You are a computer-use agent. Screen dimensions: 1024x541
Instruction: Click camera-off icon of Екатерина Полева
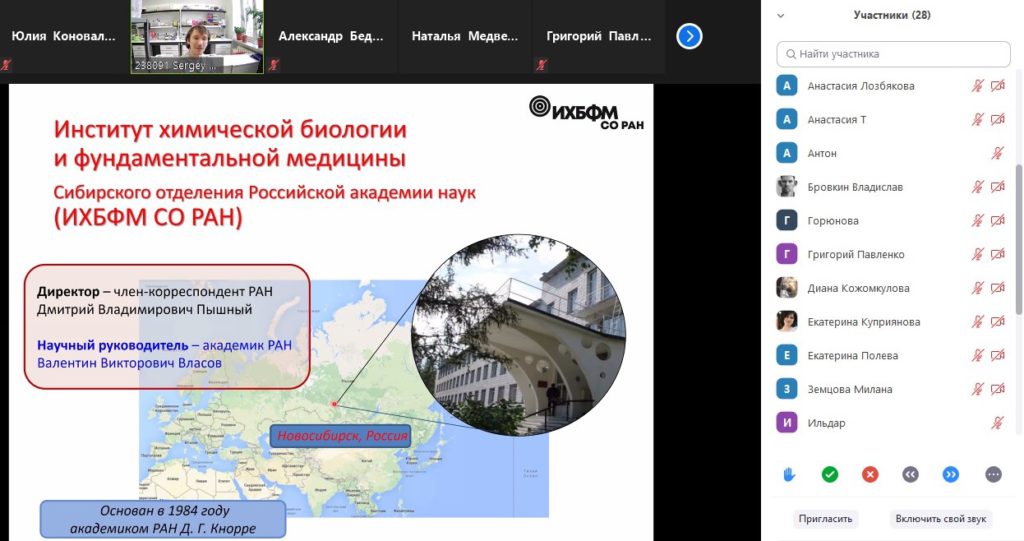pos(998,355)
